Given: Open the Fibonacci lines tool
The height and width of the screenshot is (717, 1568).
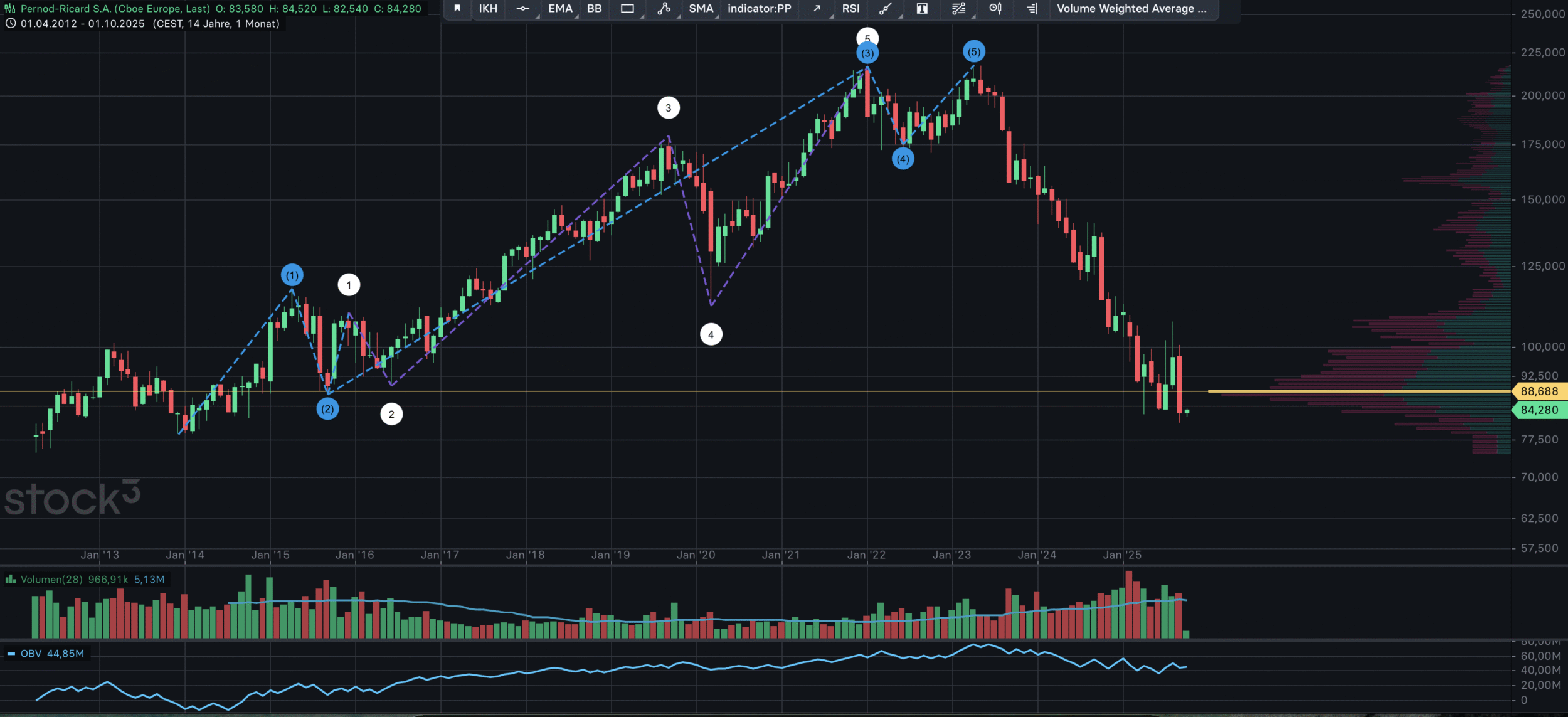Looking at the screenshot, I should coord(958,9).
